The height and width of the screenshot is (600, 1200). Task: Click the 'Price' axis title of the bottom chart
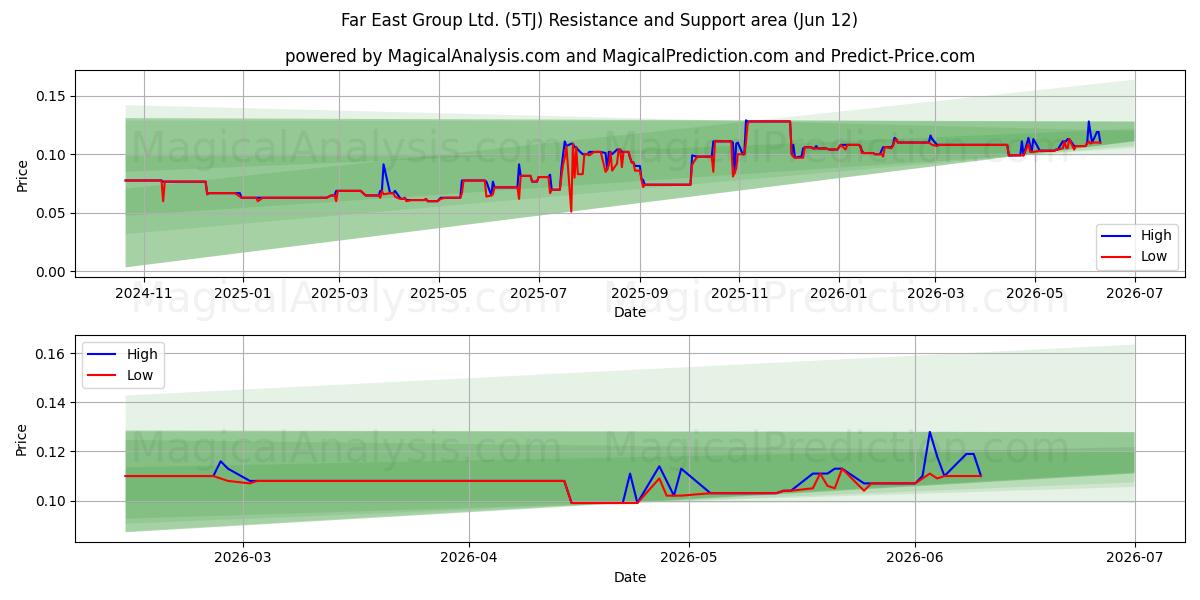(x=22, y=439)
